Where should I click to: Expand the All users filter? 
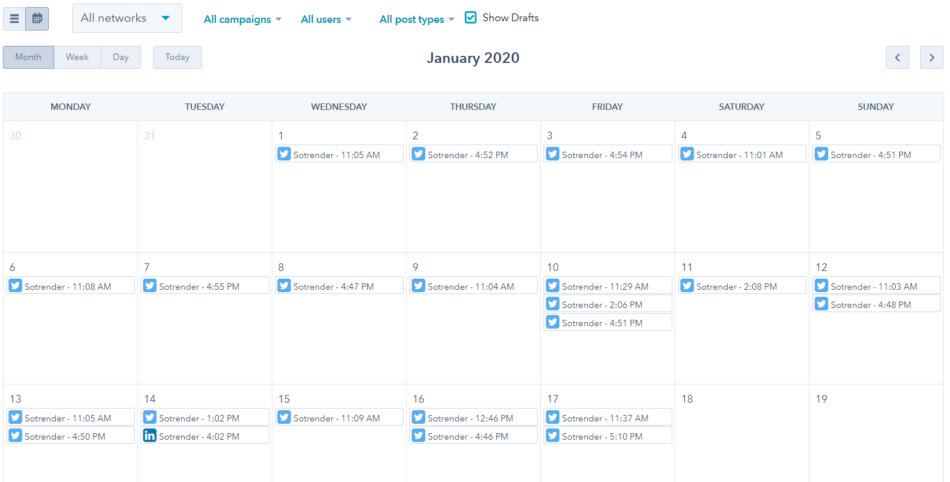tap(326, 19)
